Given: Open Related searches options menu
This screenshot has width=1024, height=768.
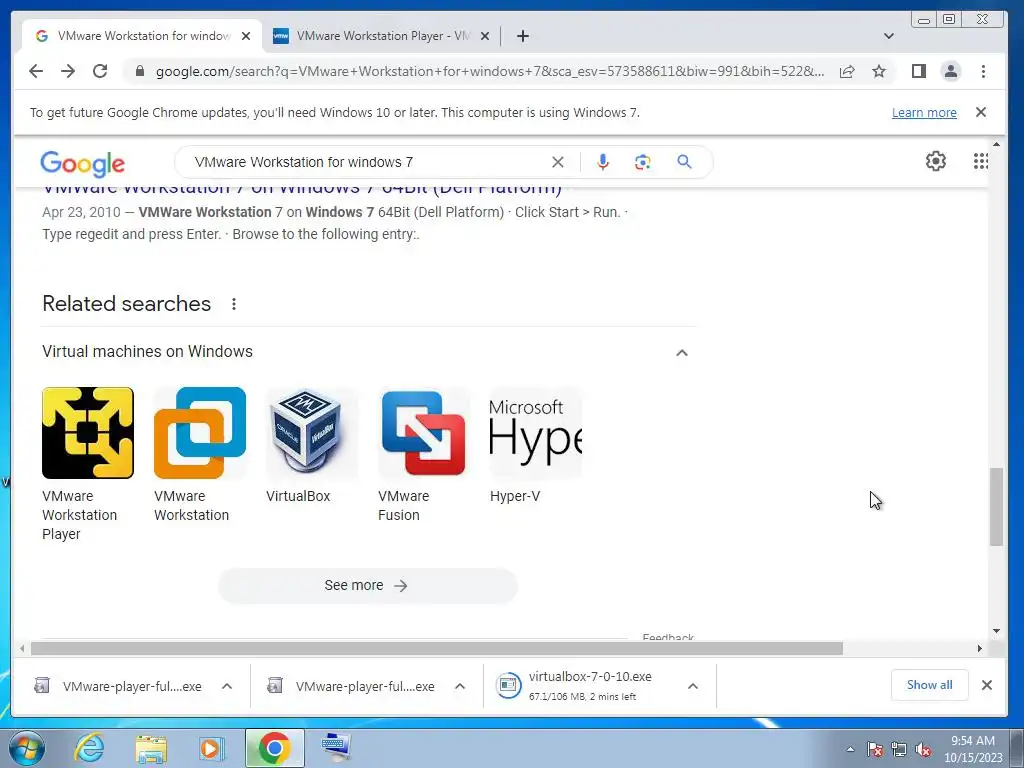Looking at the screenshot, I should tap(234, 304).
